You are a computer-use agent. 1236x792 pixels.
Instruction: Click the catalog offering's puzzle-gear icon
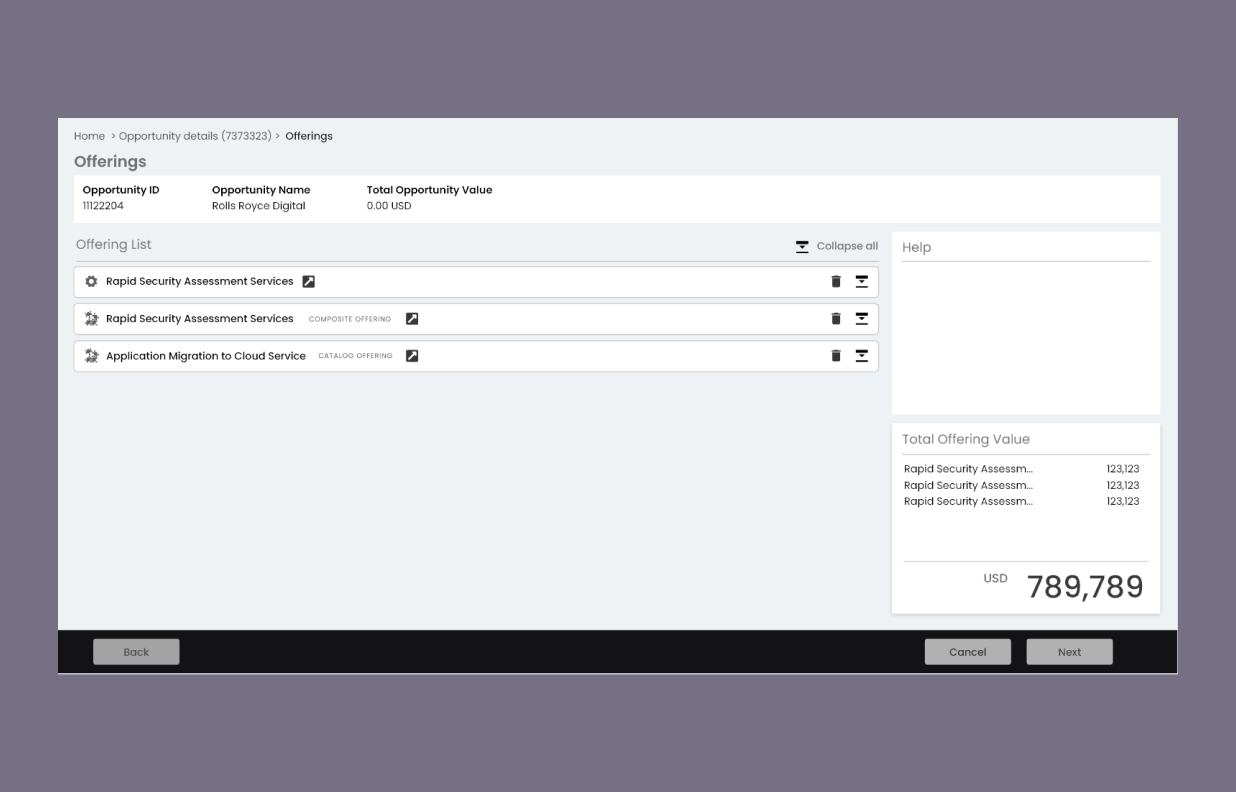pyautogui.click(x=92, y=356)
